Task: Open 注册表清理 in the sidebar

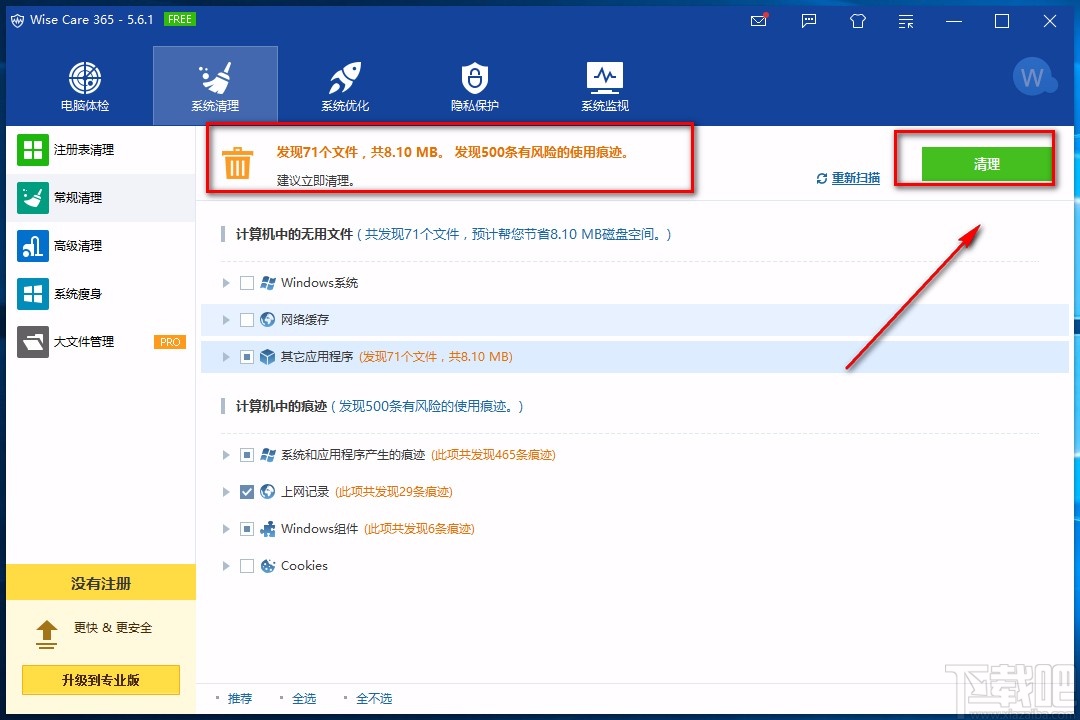Action: coord(101,150)
